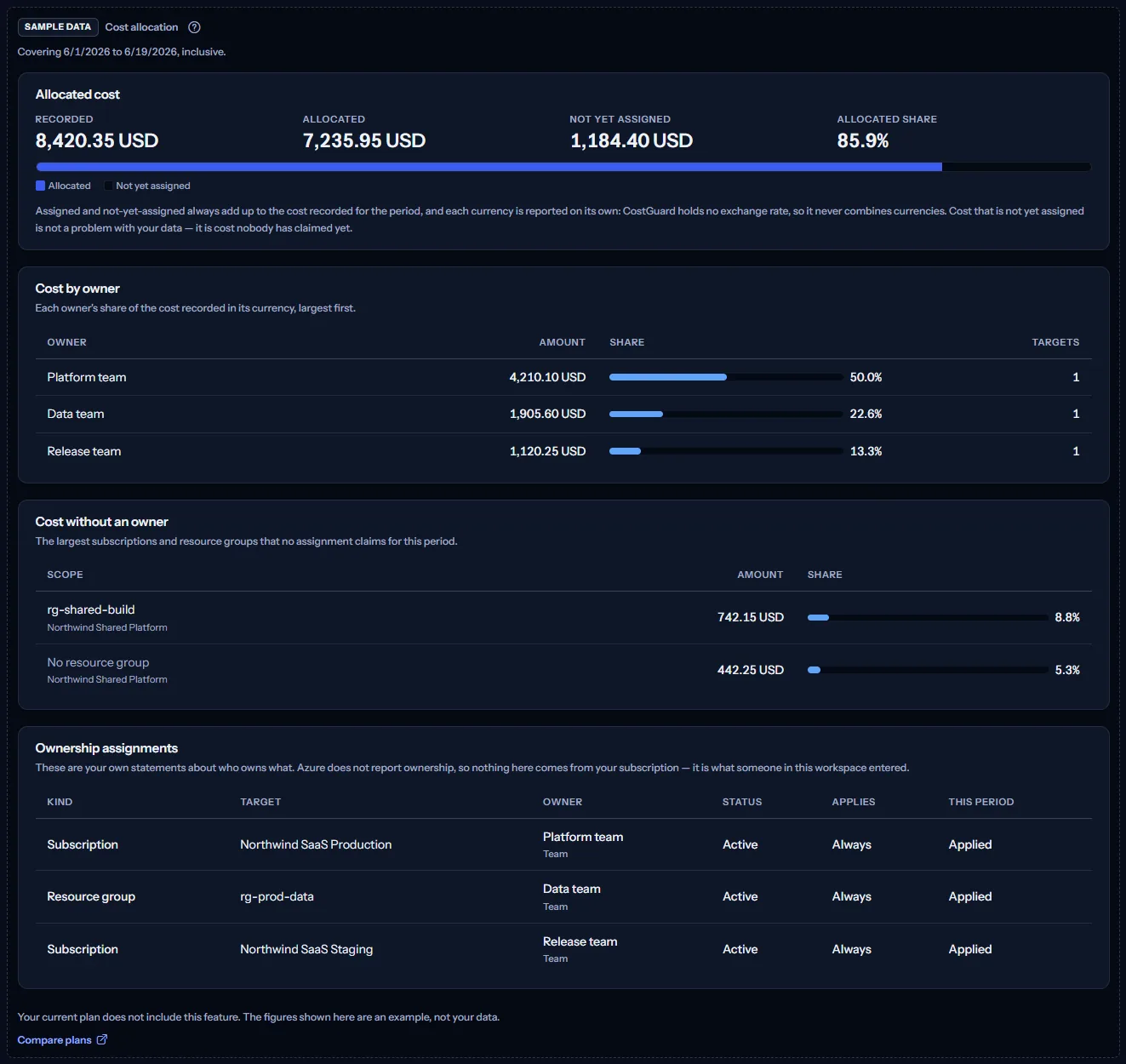Click the TARGET column header in Ownership assignments

click(x=260, y=802)
